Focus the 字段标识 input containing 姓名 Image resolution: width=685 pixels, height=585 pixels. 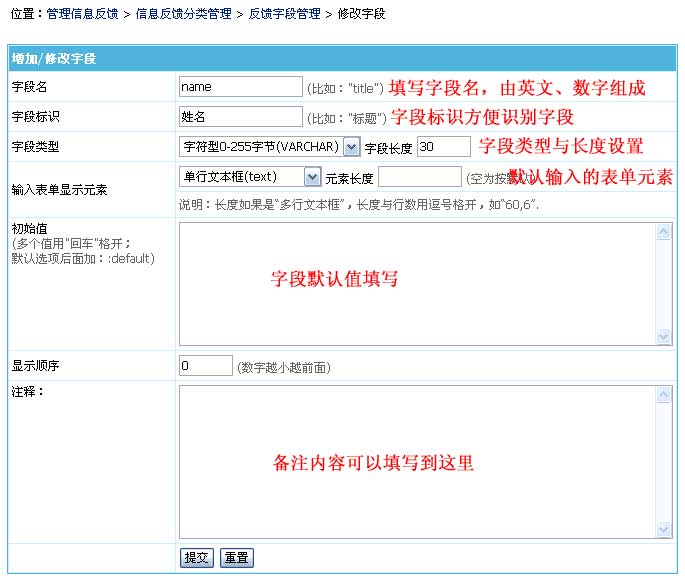point(240,117)
